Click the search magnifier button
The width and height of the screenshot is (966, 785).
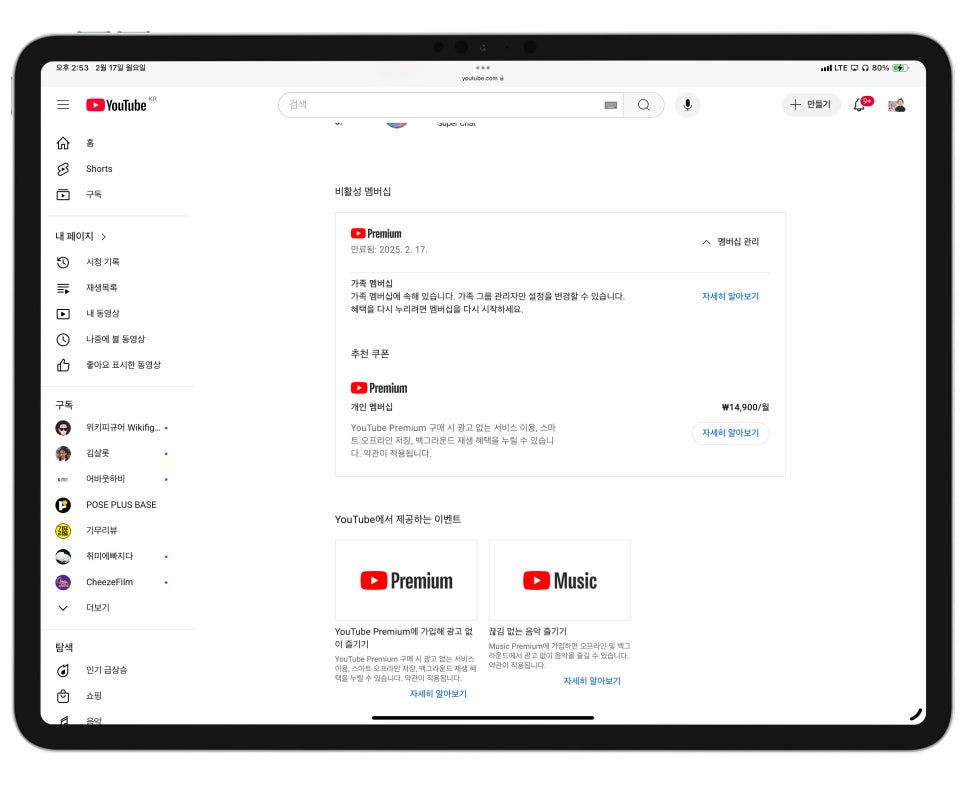[644, 105]
